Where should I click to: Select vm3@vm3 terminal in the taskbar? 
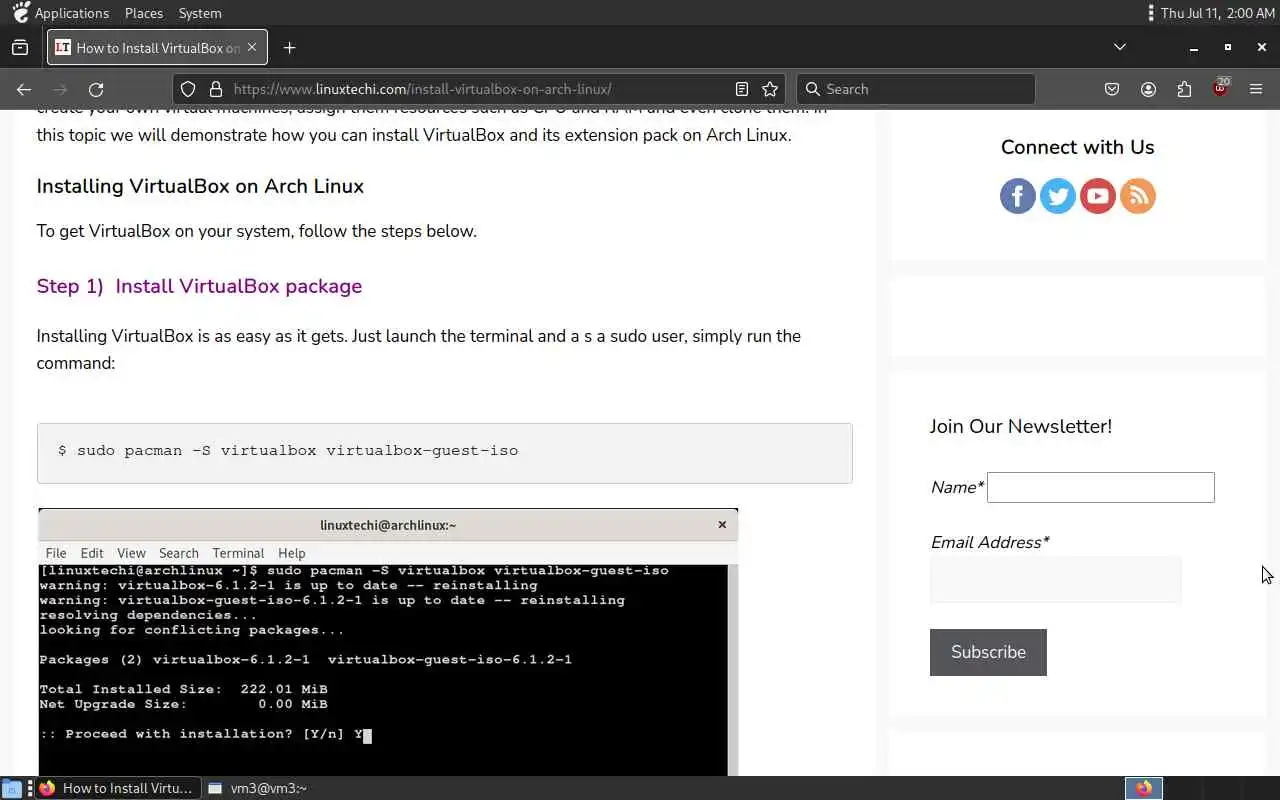pos(256,788)
